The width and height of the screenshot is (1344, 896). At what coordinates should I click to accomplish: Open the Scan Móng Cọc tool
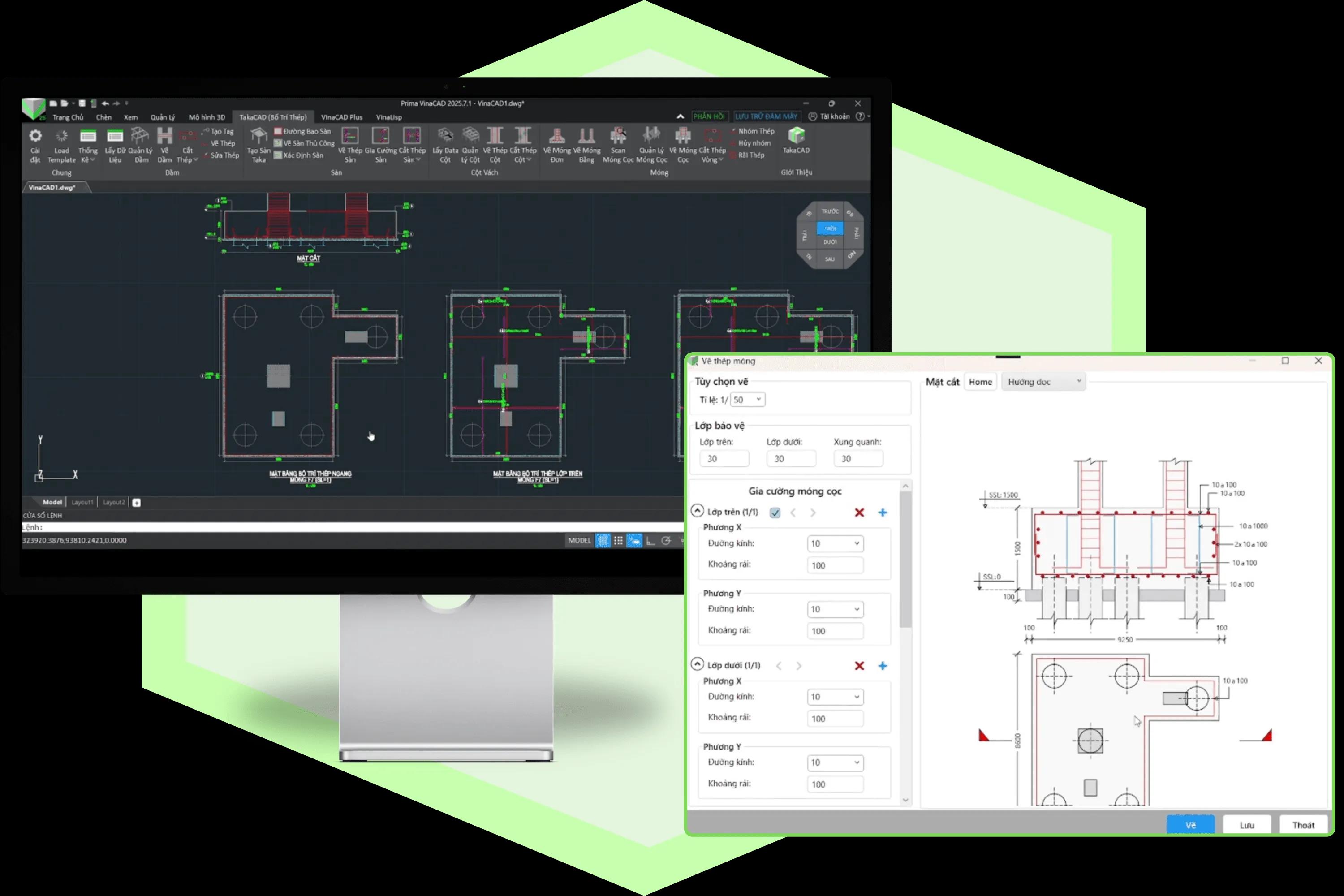[618, 135]
